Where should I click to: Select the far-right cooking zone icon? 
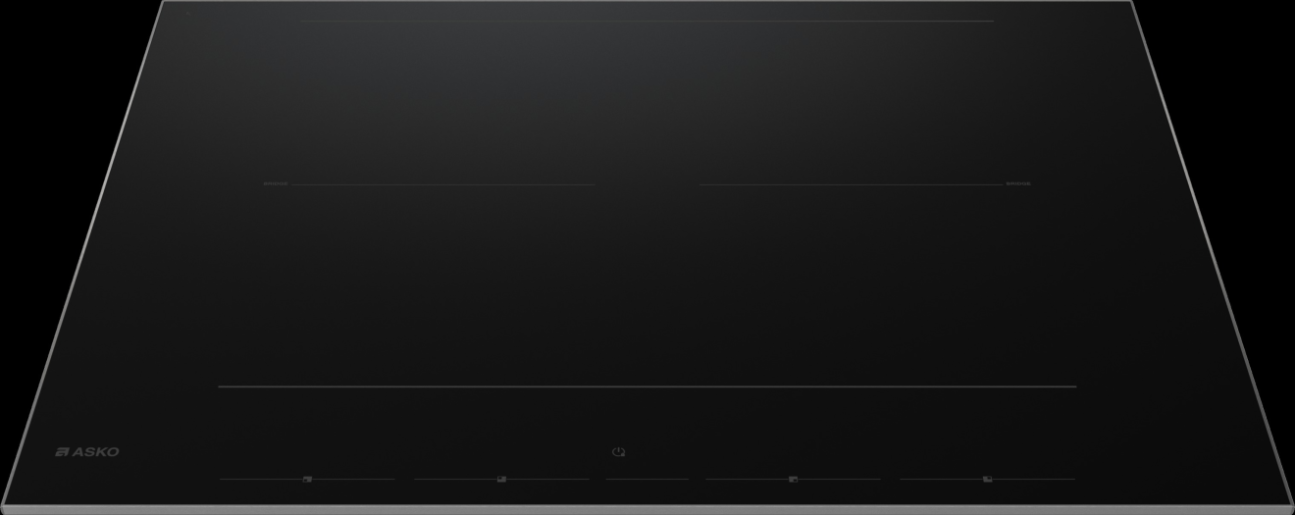(987, 480)
